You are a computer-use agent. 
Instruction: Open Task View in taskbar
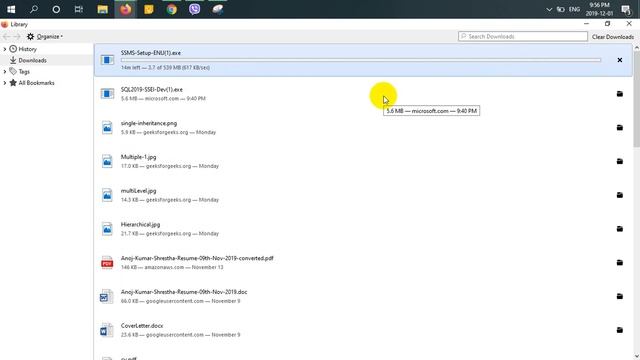(79, 9)
